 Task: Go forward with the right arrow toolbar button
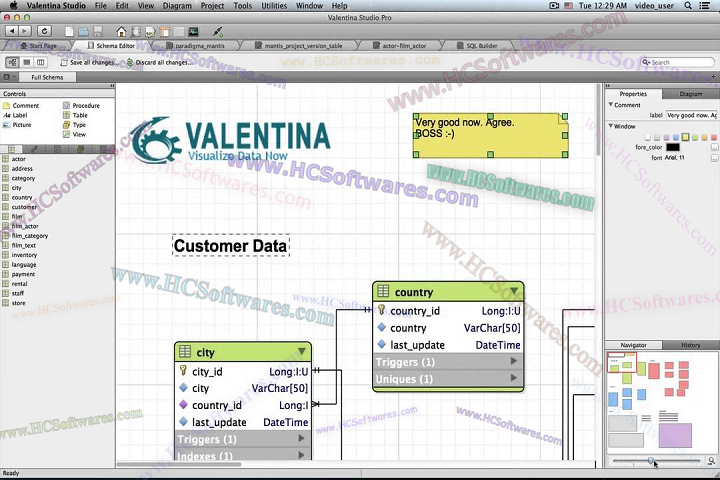point(24,31)
